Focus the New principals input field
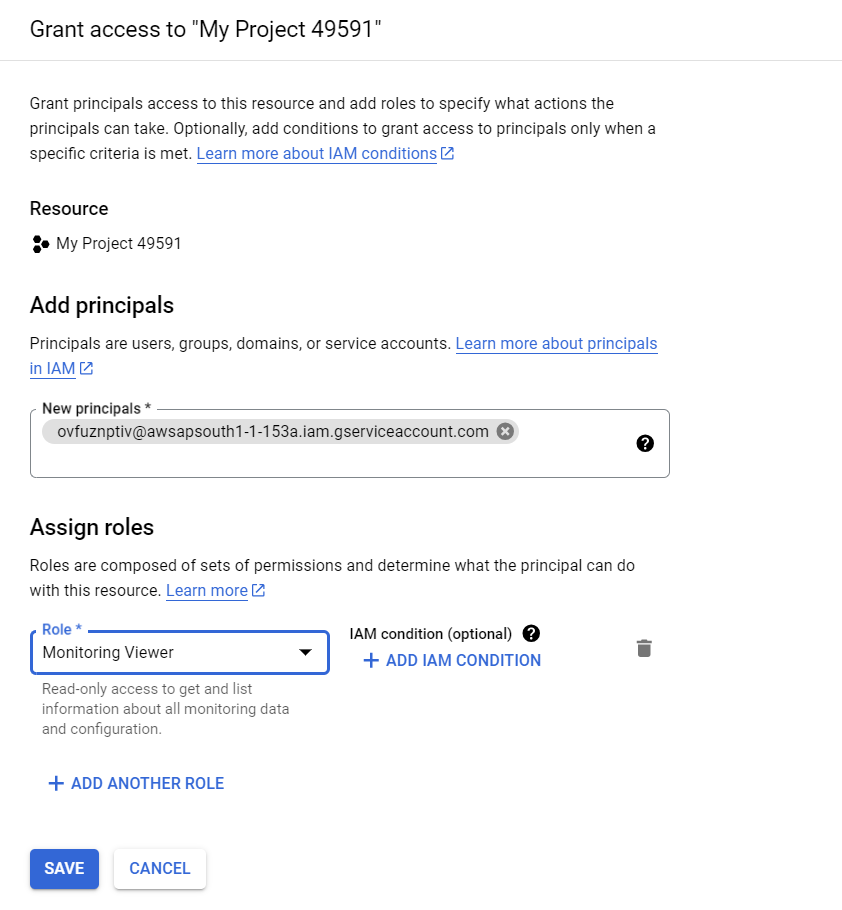Viewport: 842px width, 910px height. click(x=350, y=443)
